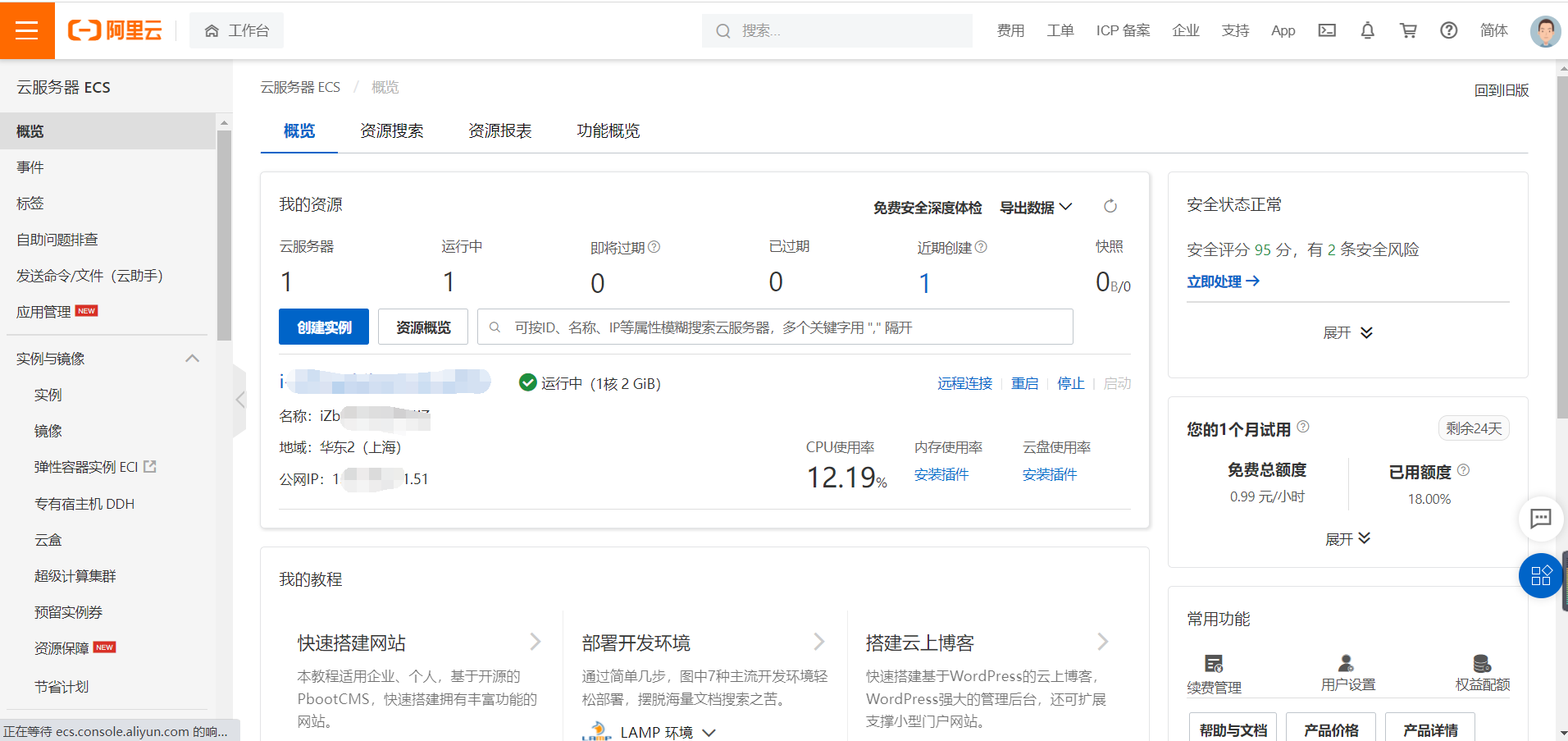Open the user avatar menu
The height and width of the screenshot is (741, 1568).
tap(1545, 31)
